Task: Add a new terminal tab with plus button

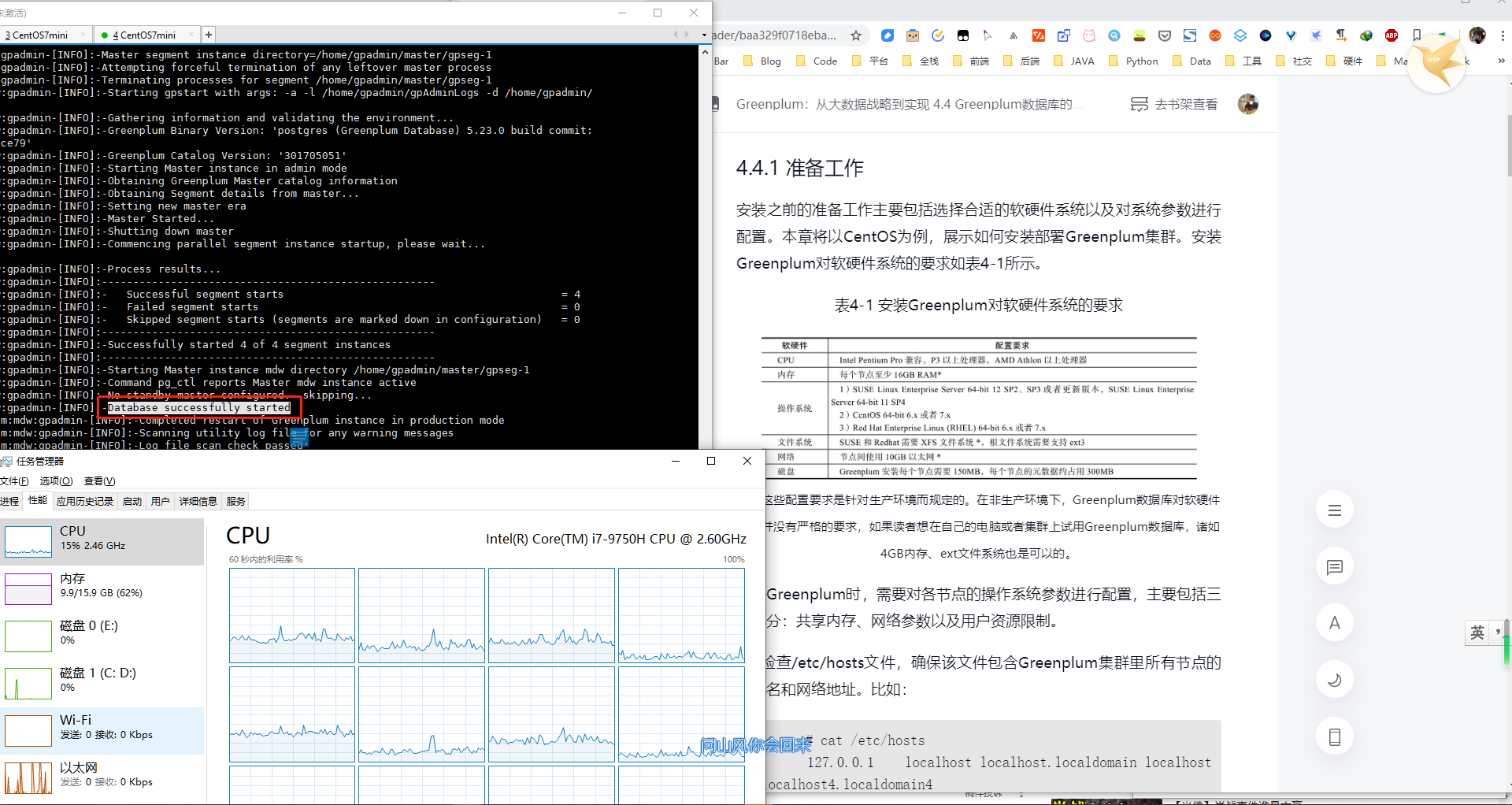Action: coord(209,35)
